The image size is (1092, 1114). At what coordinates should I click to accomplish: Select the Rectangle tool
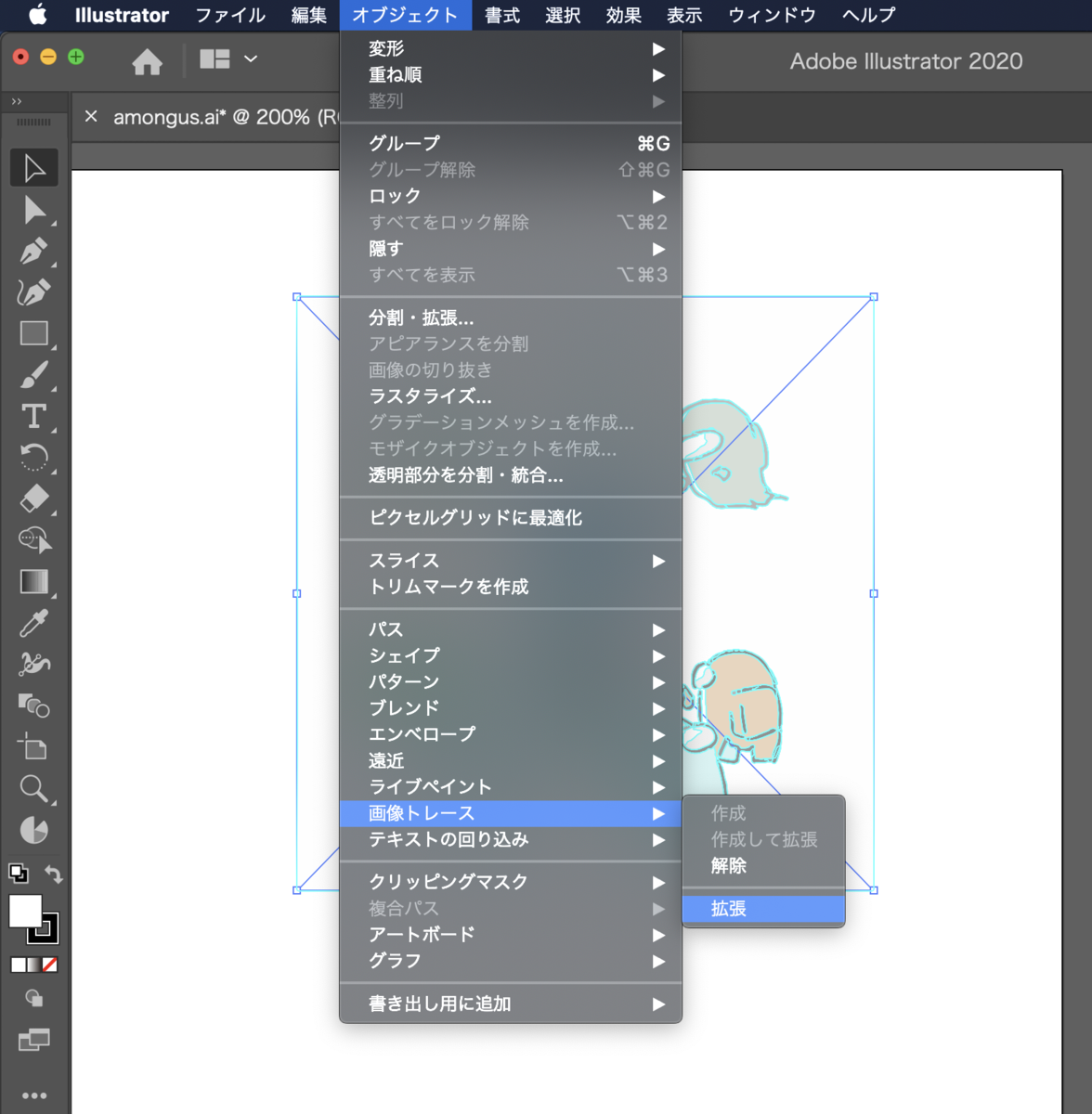coord(34,333)
